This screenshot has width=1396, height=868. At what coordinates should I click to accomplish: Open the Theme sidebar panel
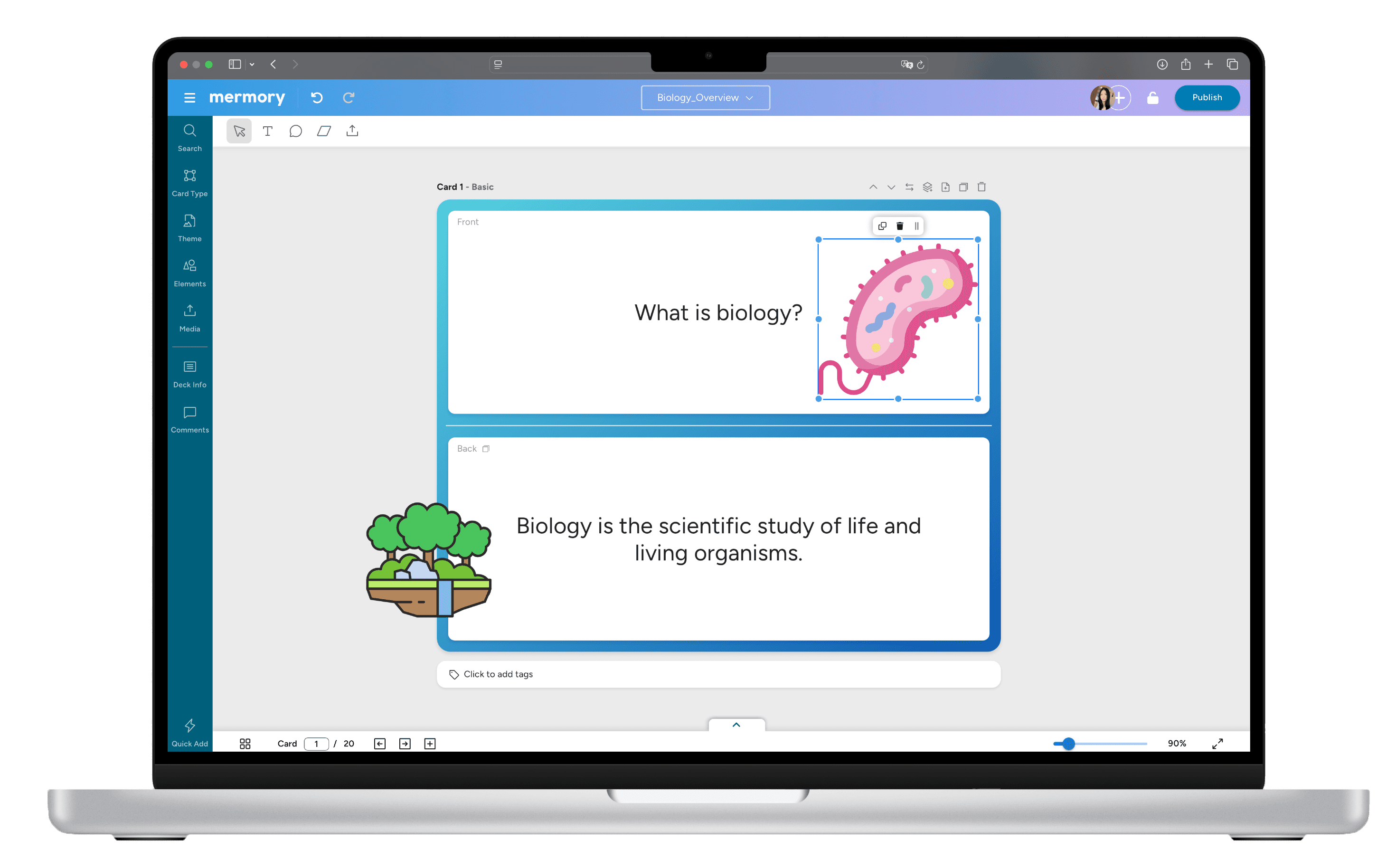point(189,227)
